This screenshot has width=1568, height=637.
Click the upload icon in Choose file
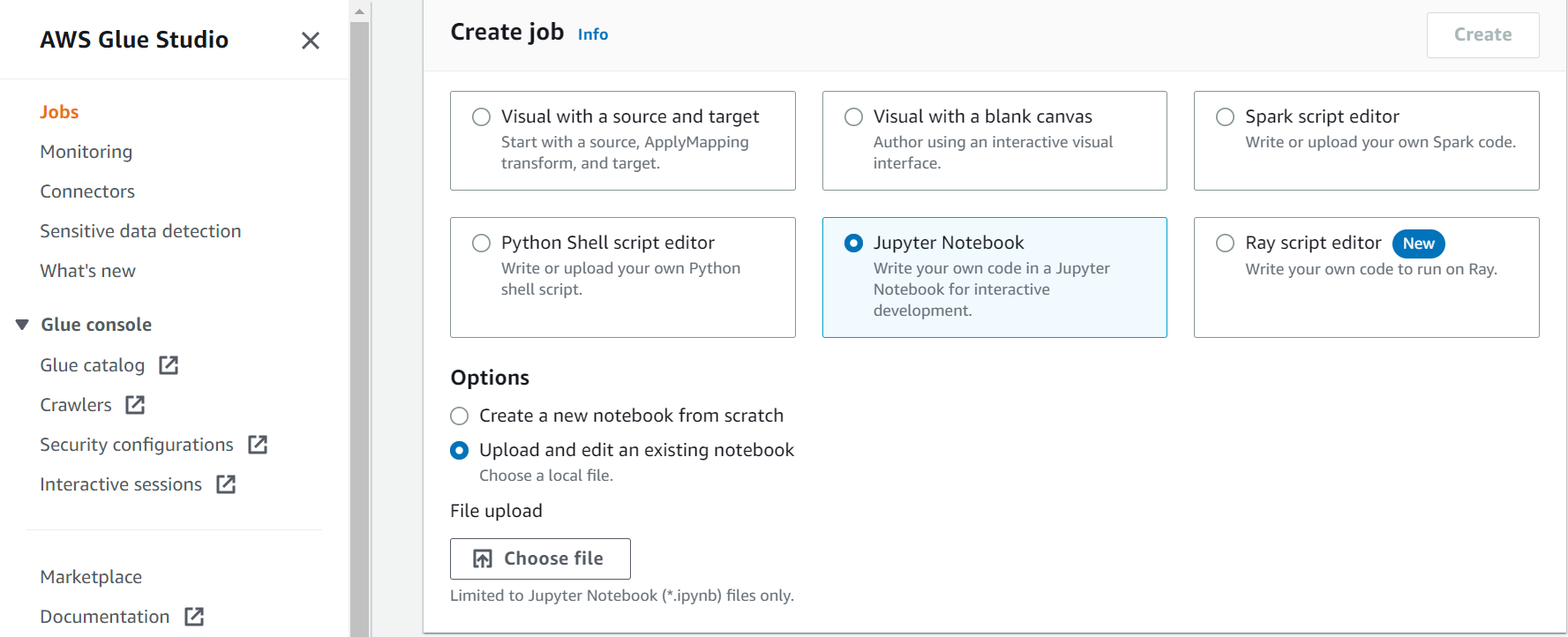click(x=483, y=558)
